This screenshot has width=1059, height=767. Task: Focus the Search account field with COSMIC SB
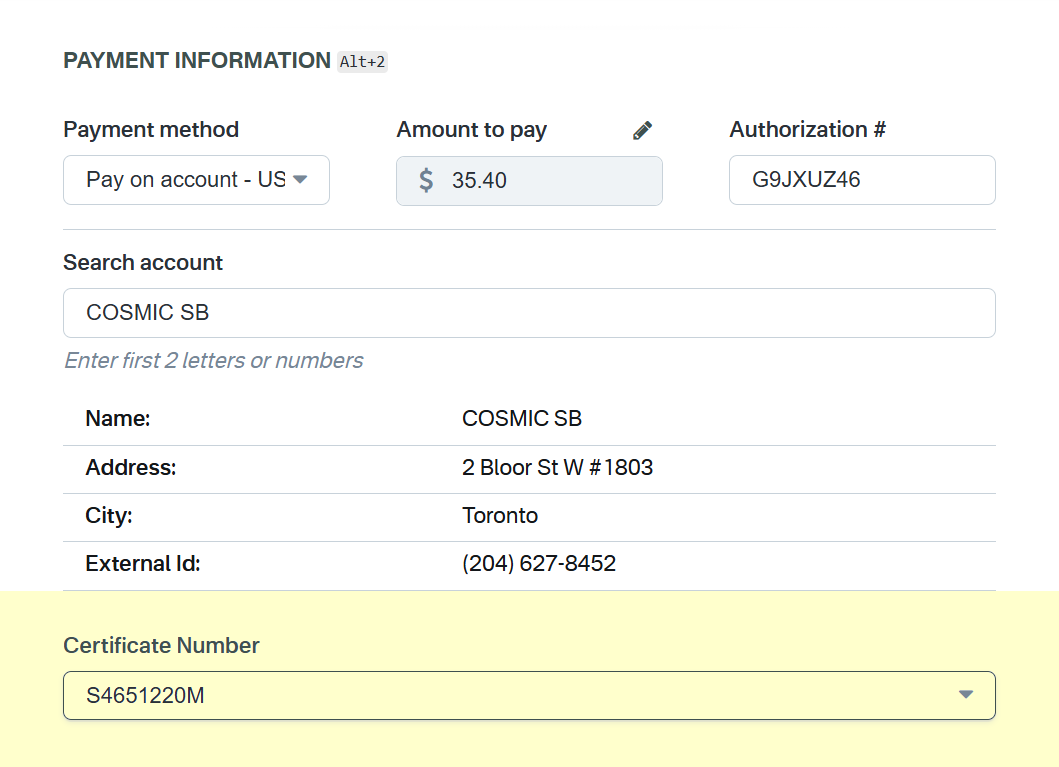[529, 313]
